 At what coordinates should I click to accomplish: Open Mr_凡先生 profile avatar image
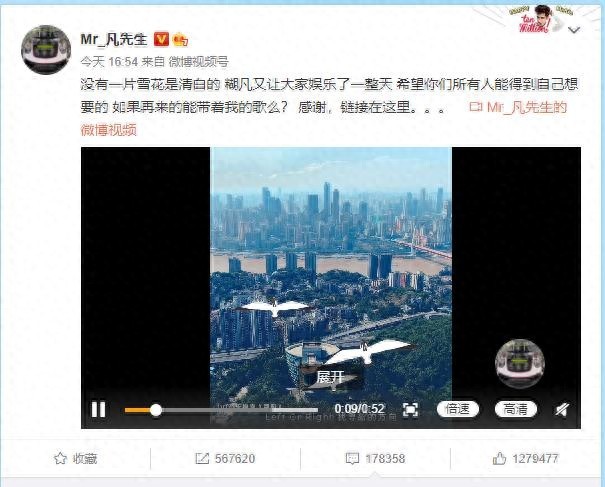46,50
